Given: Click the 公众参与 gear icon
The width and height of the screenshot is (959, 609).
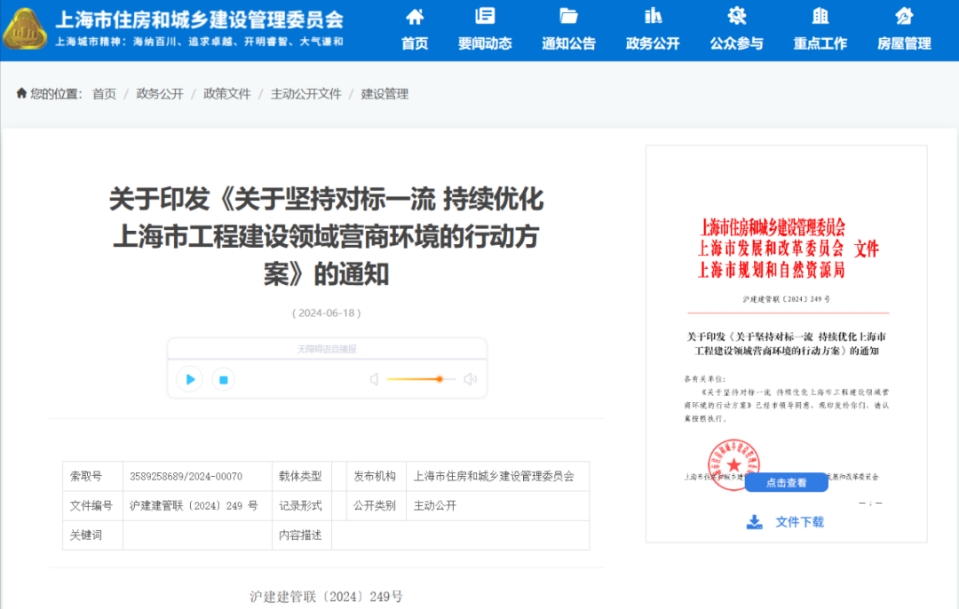Looking at the screenshot, I should [736, 17].
